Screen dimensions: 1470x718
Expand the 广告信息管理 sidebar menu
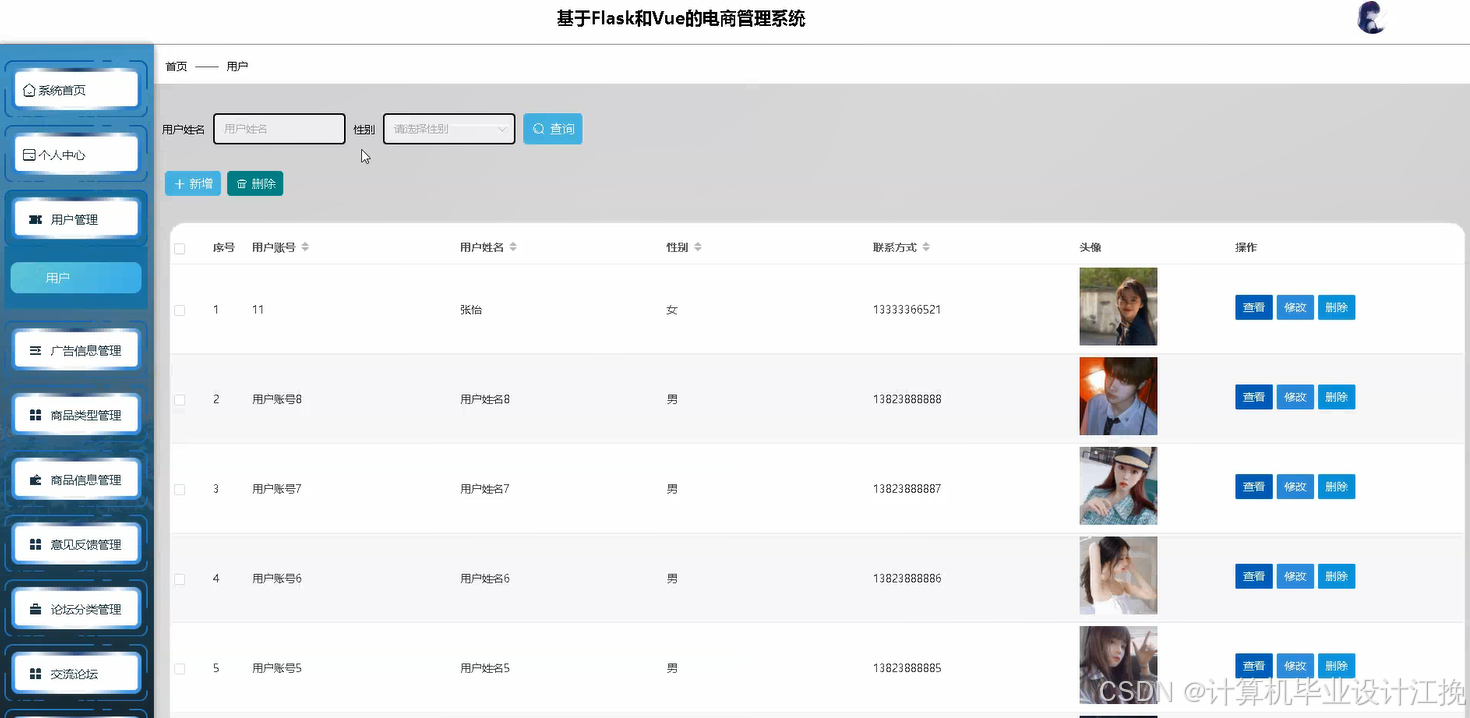coord(76,350)
